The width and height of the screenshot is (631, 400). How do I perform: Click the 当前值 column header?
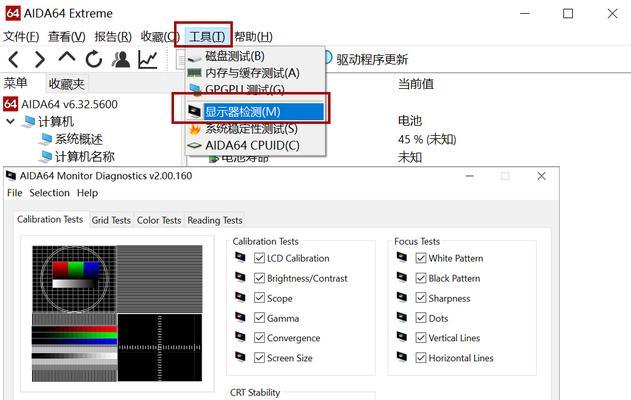(416, 84)
